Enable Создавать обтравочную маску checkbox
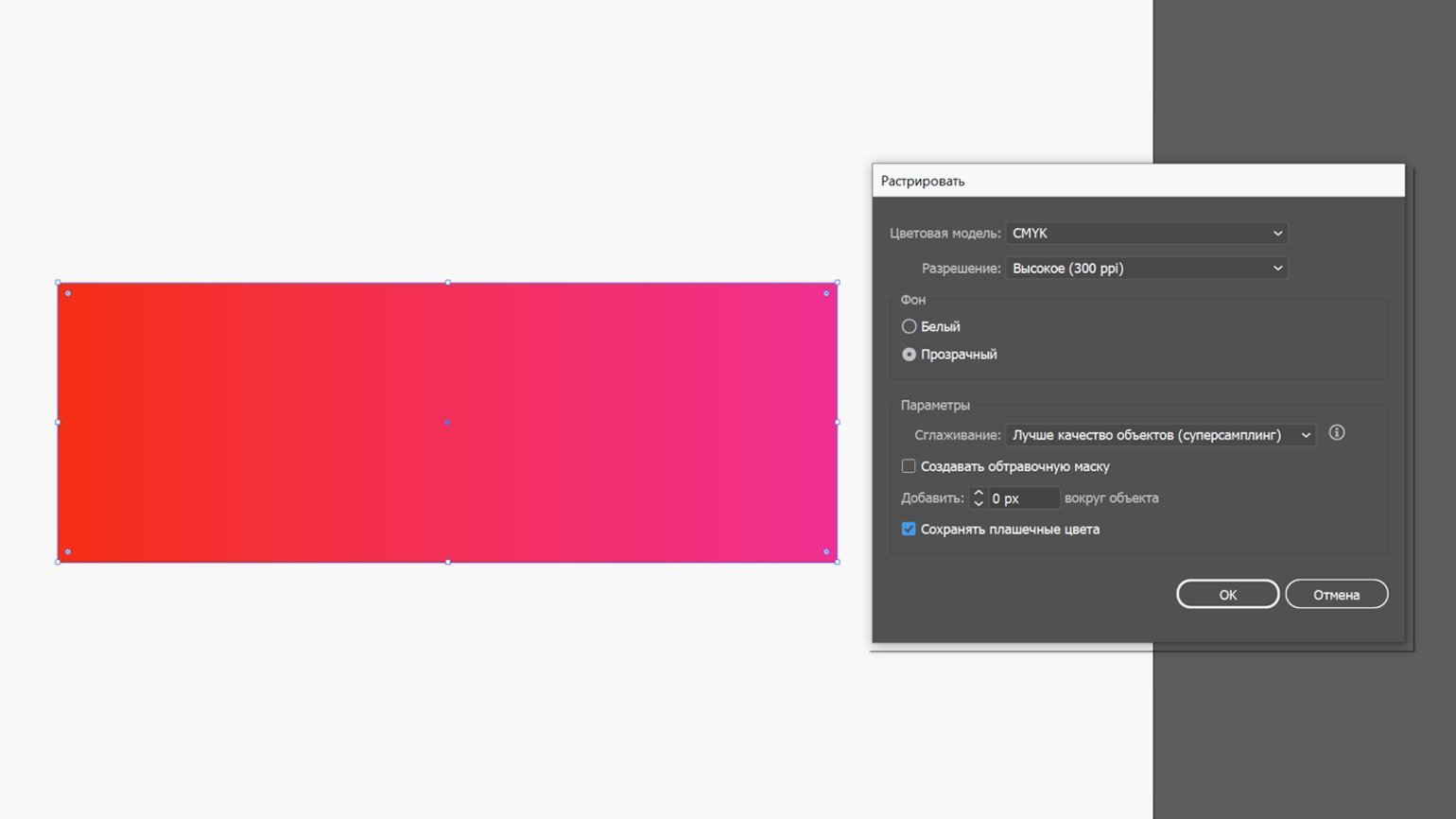The height and width of the screenshot is (819, 1456). point(909,466)
